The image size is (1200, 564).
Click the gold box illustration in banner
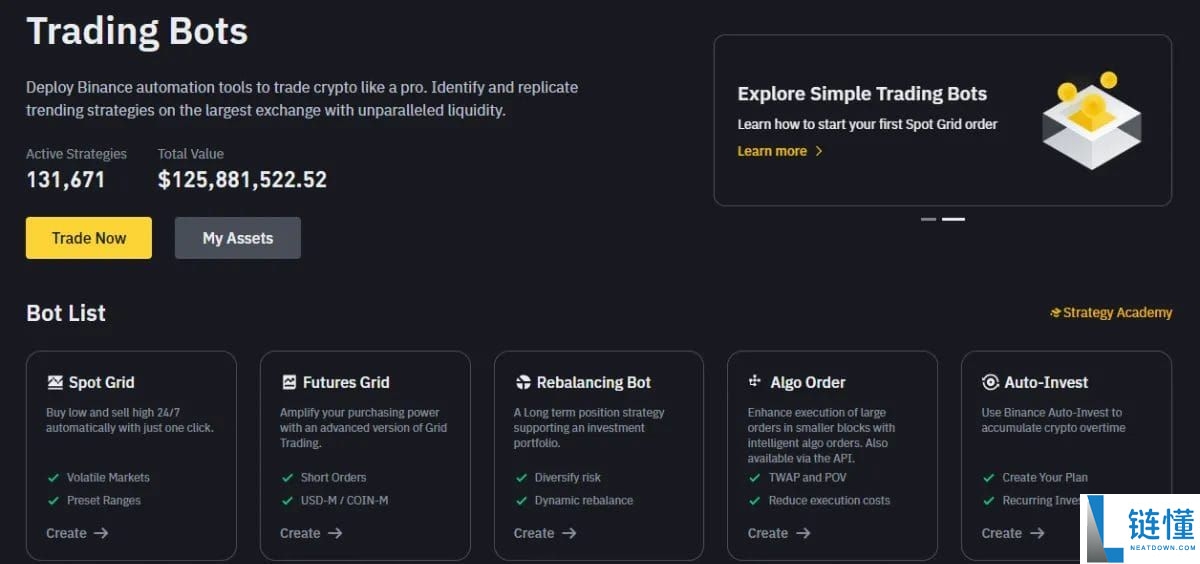[1092, 119]
